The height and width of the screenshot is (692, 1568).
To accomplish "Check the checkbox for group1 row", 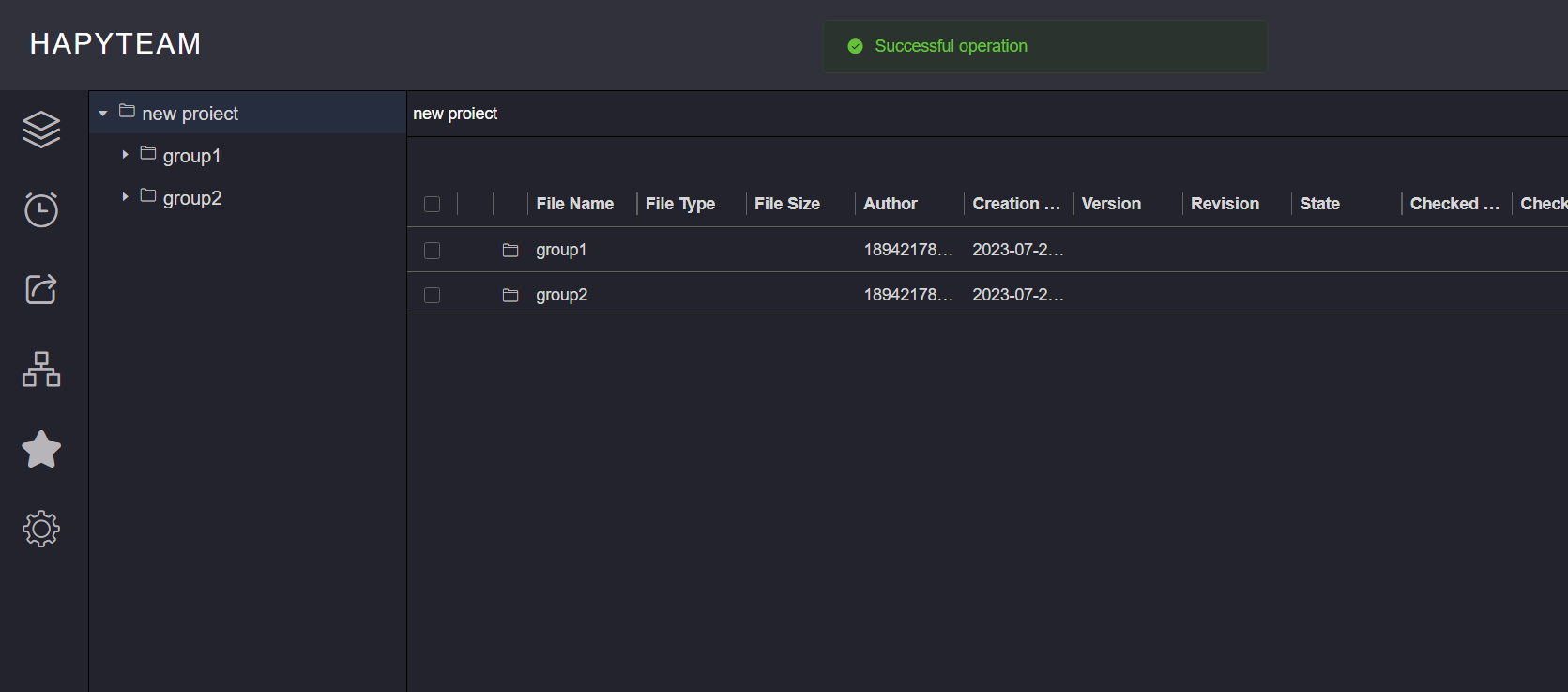I will (x=432, y=251).
